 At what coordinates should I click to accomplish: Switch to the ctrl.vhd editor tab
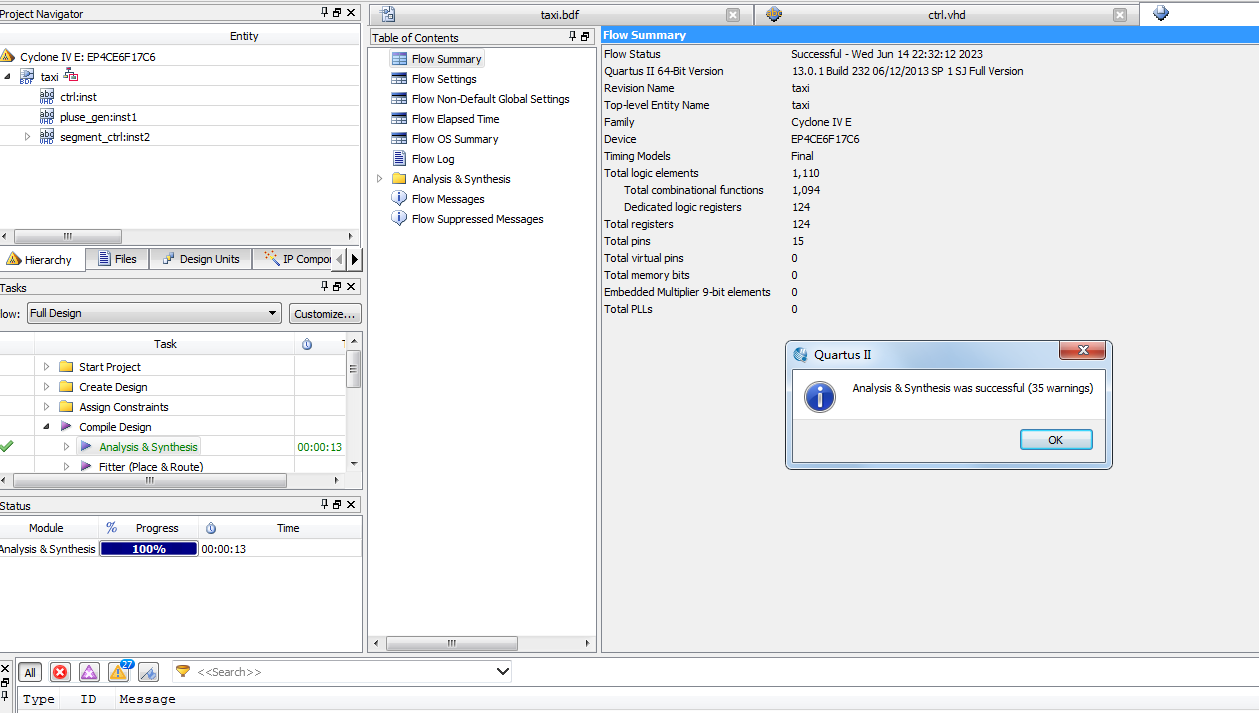point(946,15)
